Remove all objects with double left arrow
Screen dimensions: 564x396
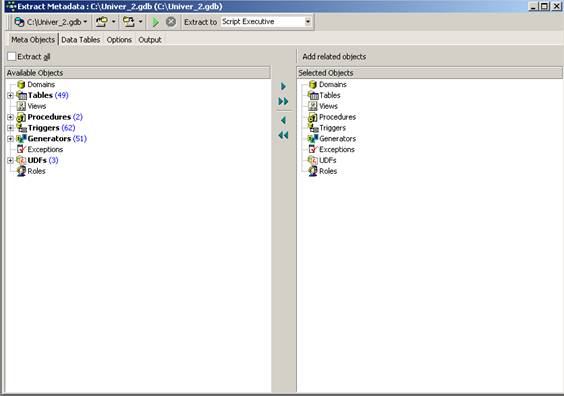[x=283, y=135]
